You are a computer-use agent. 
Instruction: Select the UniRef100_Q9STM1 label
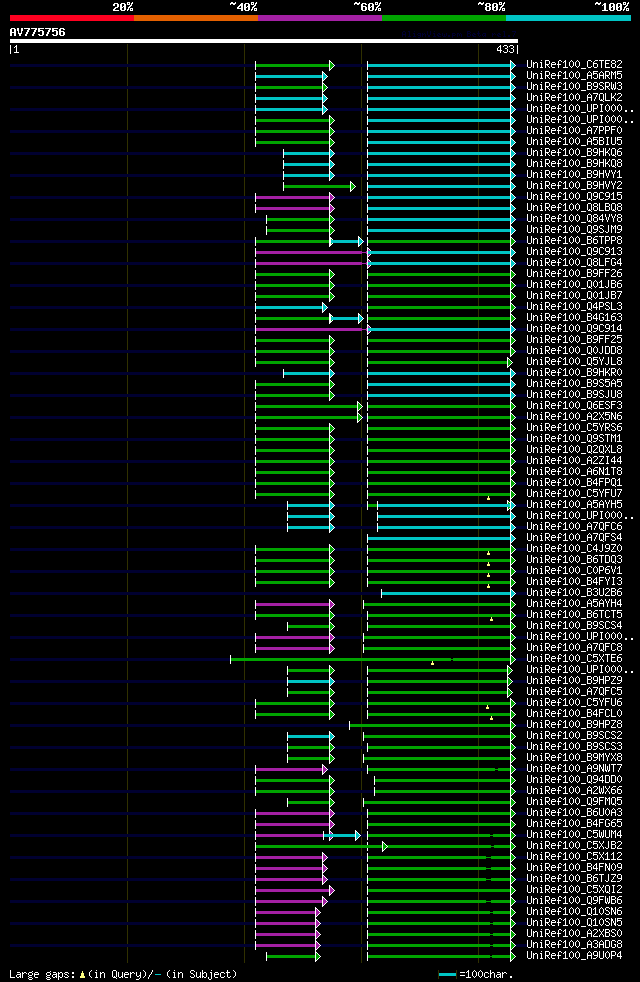pyautogui.click(x=574, y=439)
